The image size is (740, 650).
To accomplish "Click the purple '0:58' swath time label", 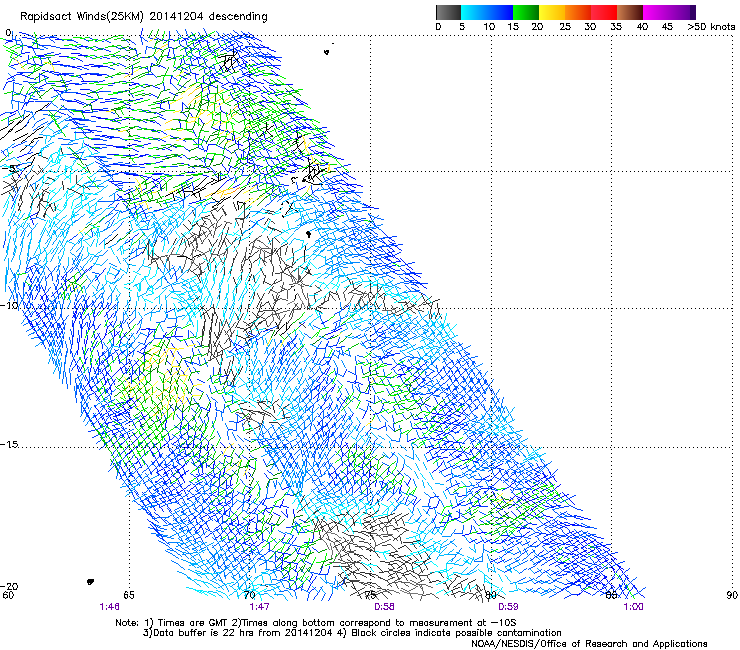I will coord(384,607).
